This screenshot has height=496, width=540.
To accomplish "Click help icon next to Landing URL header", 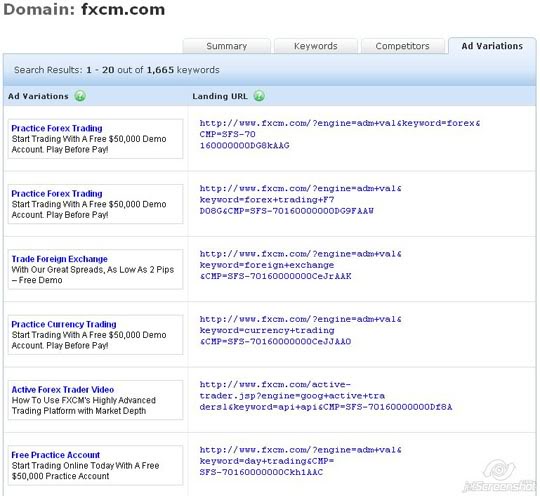I will pos(259,96).
